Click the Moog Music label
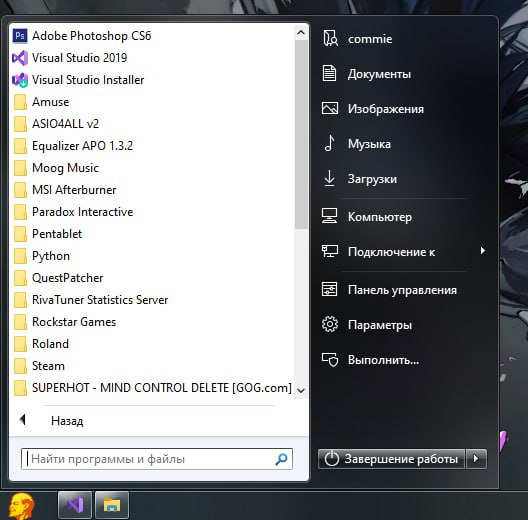Viewport: 528px width, 520px height. tap(65, 168)
